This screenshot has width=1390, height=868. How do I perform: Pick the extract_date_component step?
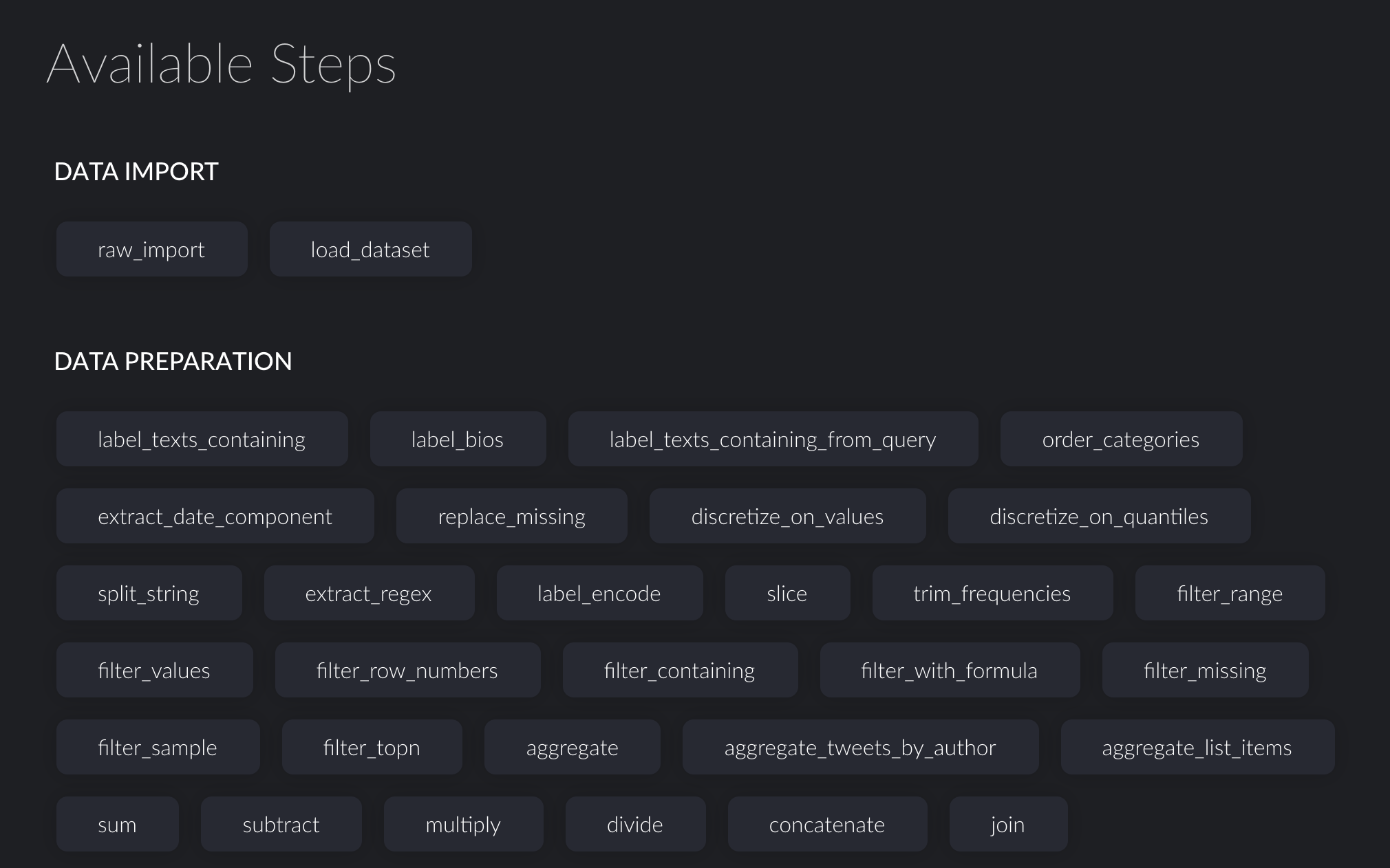tap(215, 516)
